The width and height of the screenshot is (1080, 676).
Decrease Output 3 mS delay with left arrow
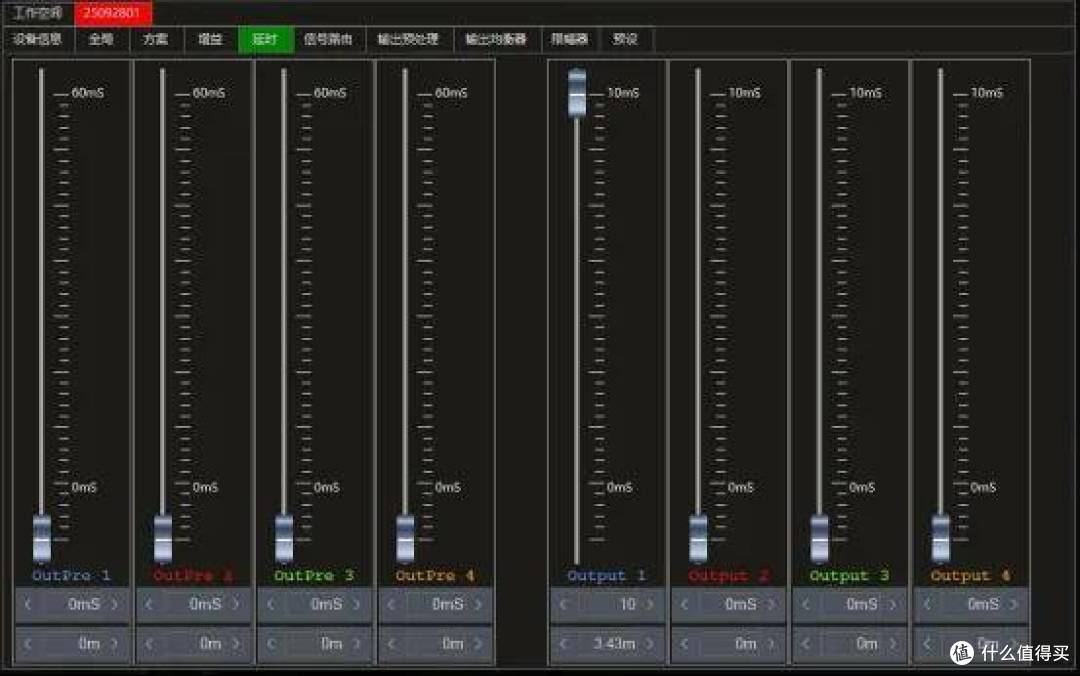805,604
